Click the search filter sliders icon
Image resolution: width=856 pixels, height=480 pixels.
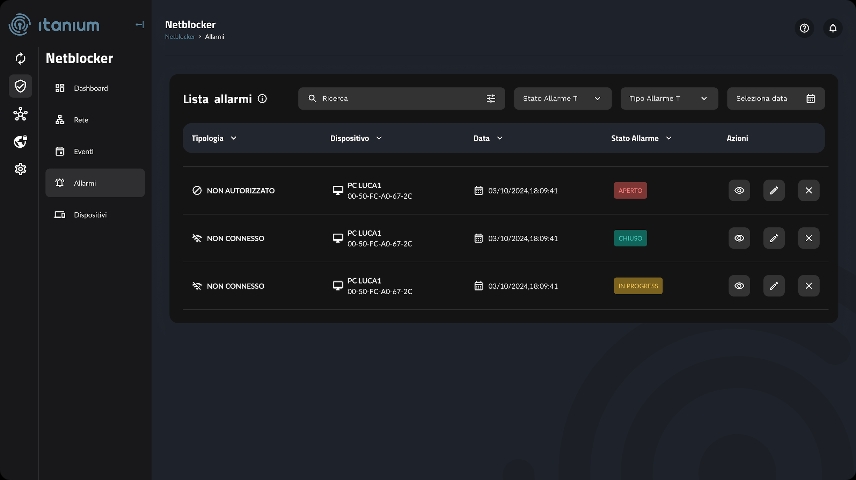pyautogui.click(x=491, y=98)
